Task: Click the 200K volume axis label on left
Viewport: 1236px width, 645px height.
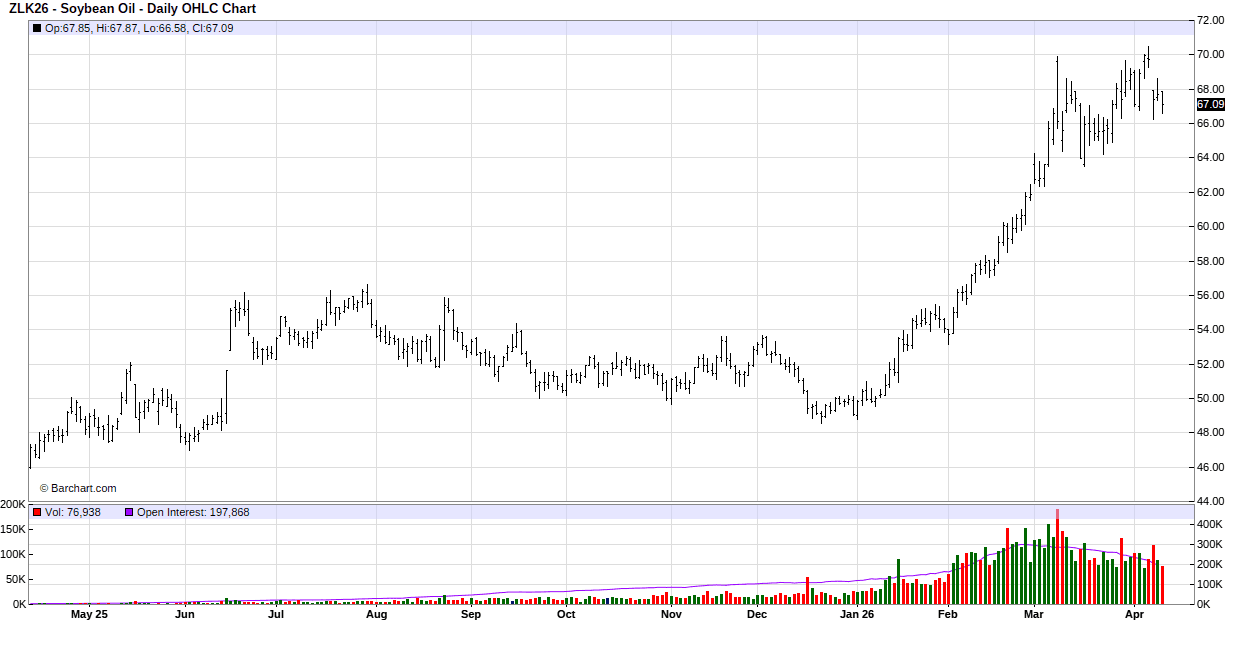Action: tap(13, 504)
